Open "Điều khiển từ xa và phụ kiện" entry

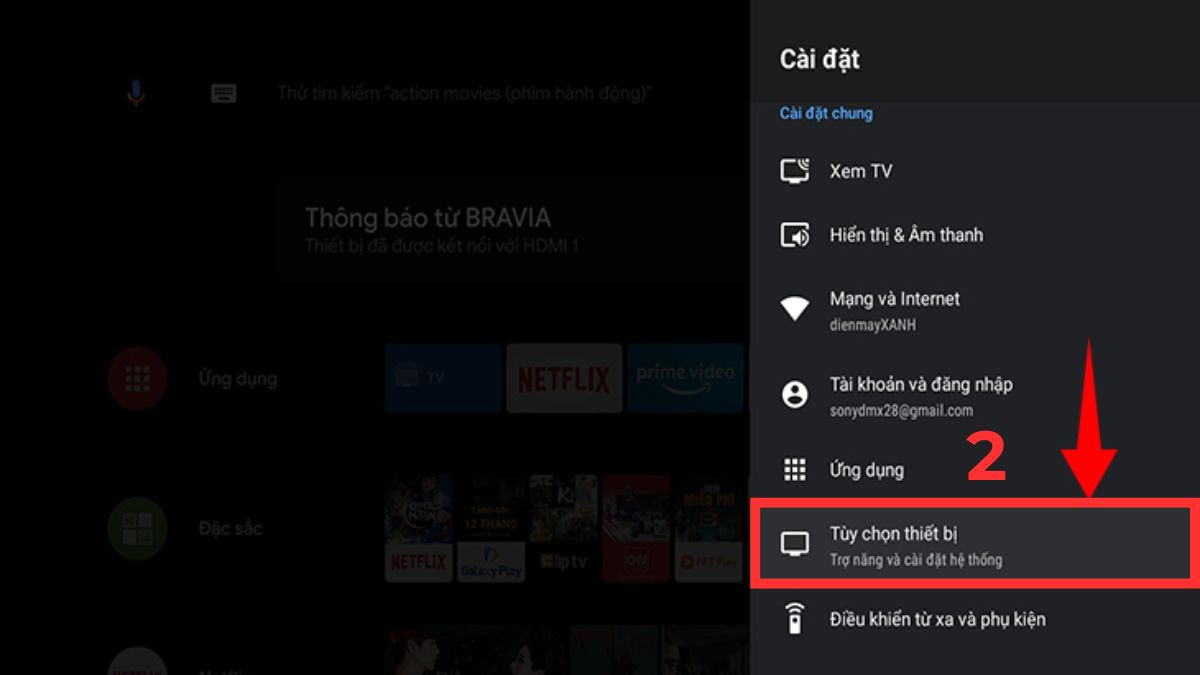(x=975, y=619)
